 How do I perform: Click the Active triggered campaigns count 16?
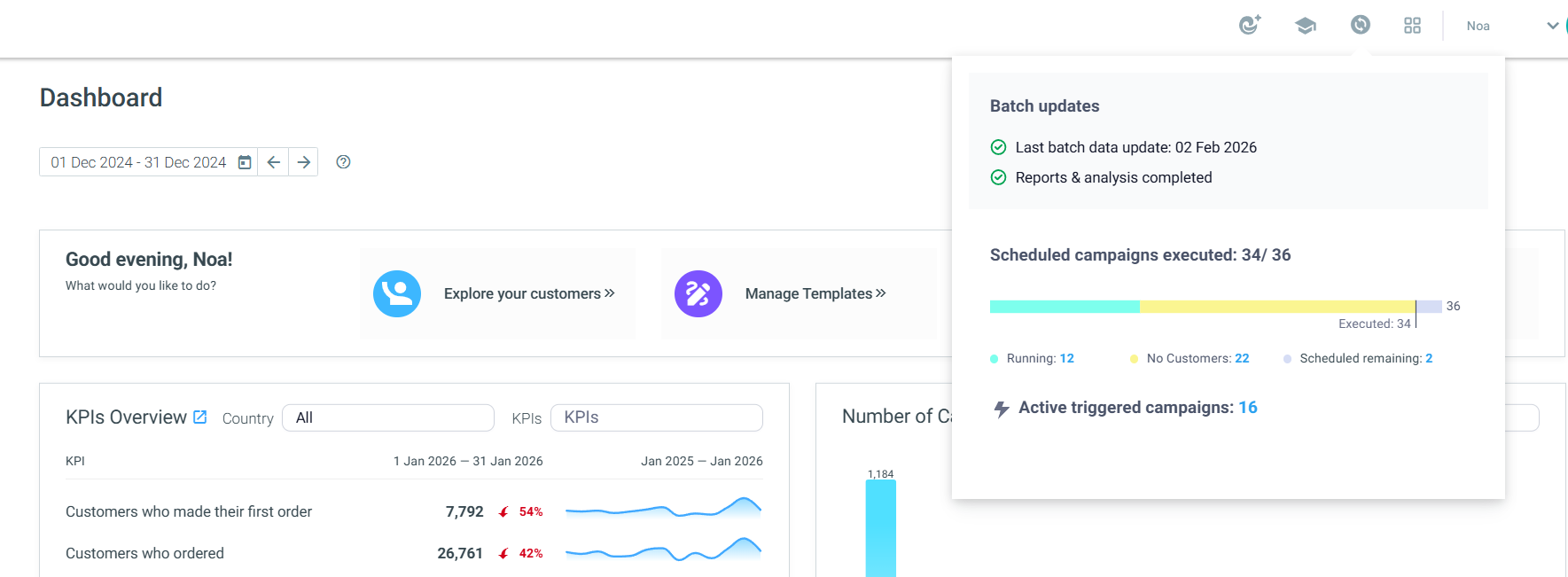coord(1248,408)
